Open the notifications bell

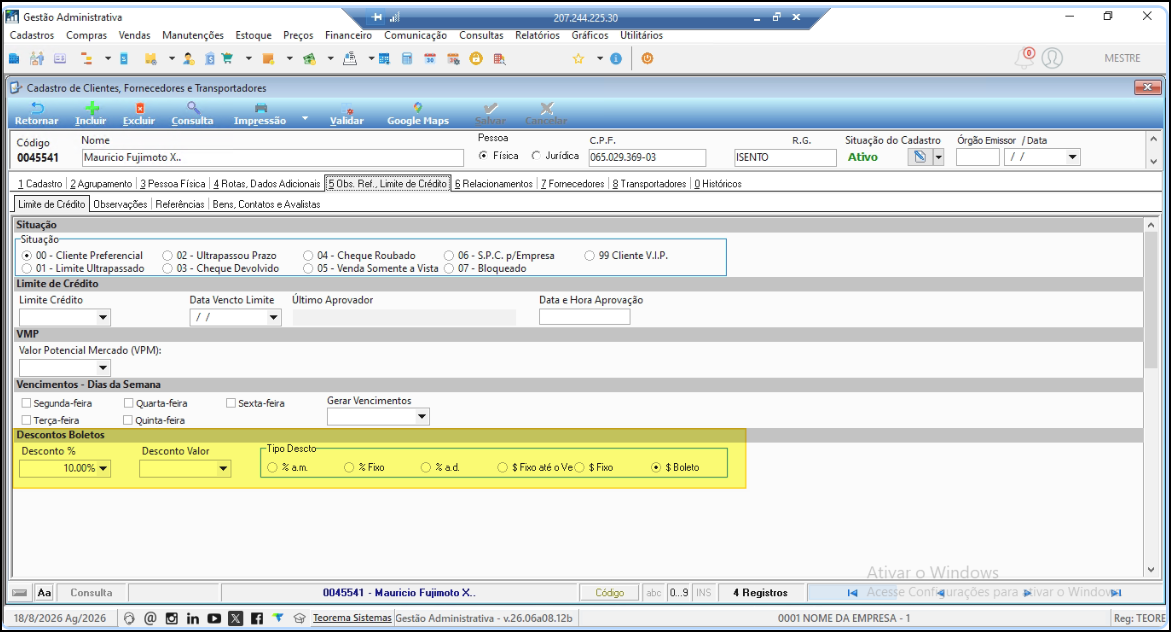coord(1024,58)
